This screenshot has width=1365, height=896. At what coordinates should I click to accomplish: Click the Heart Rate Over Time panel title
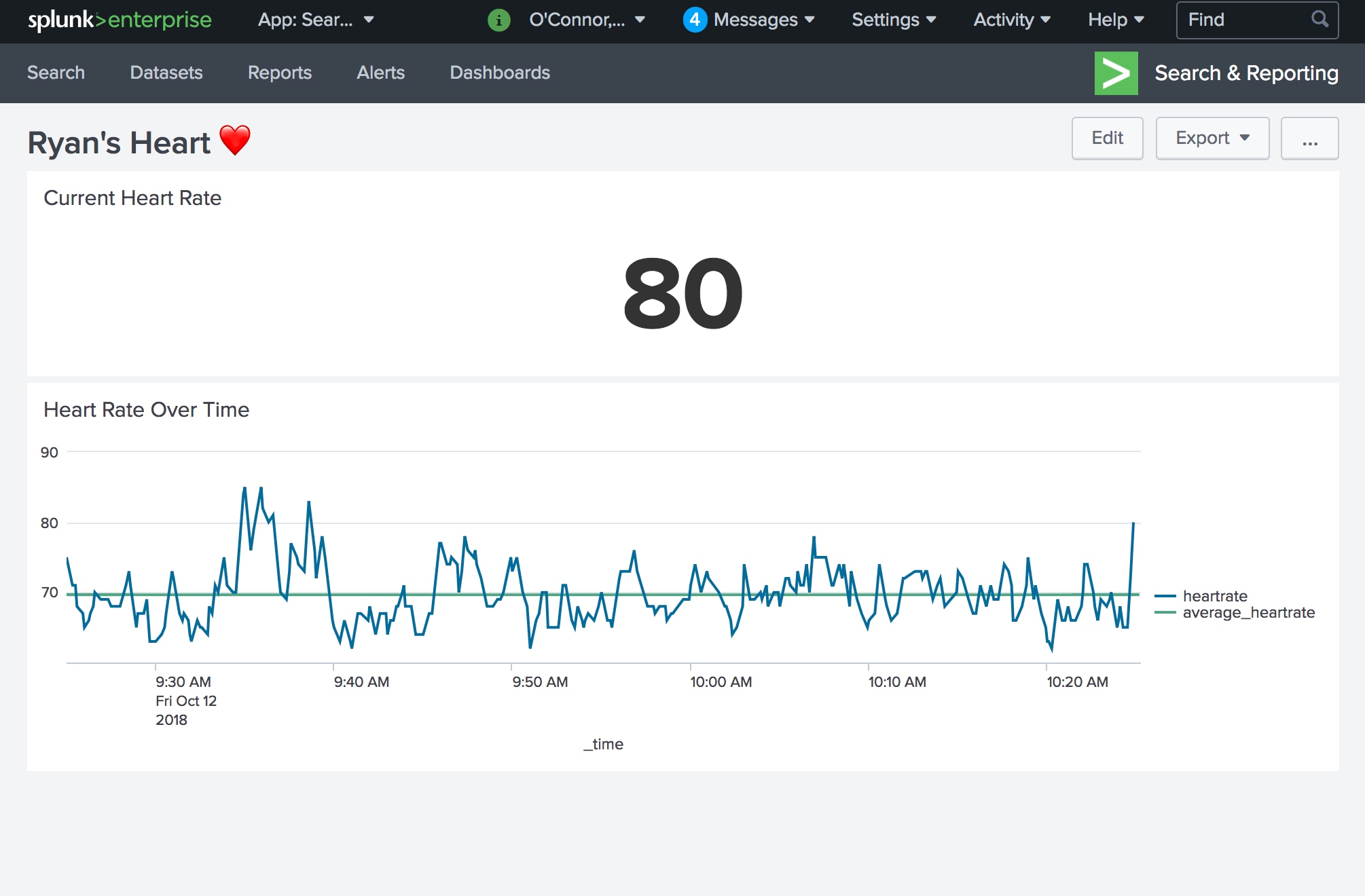click(146, 410)
